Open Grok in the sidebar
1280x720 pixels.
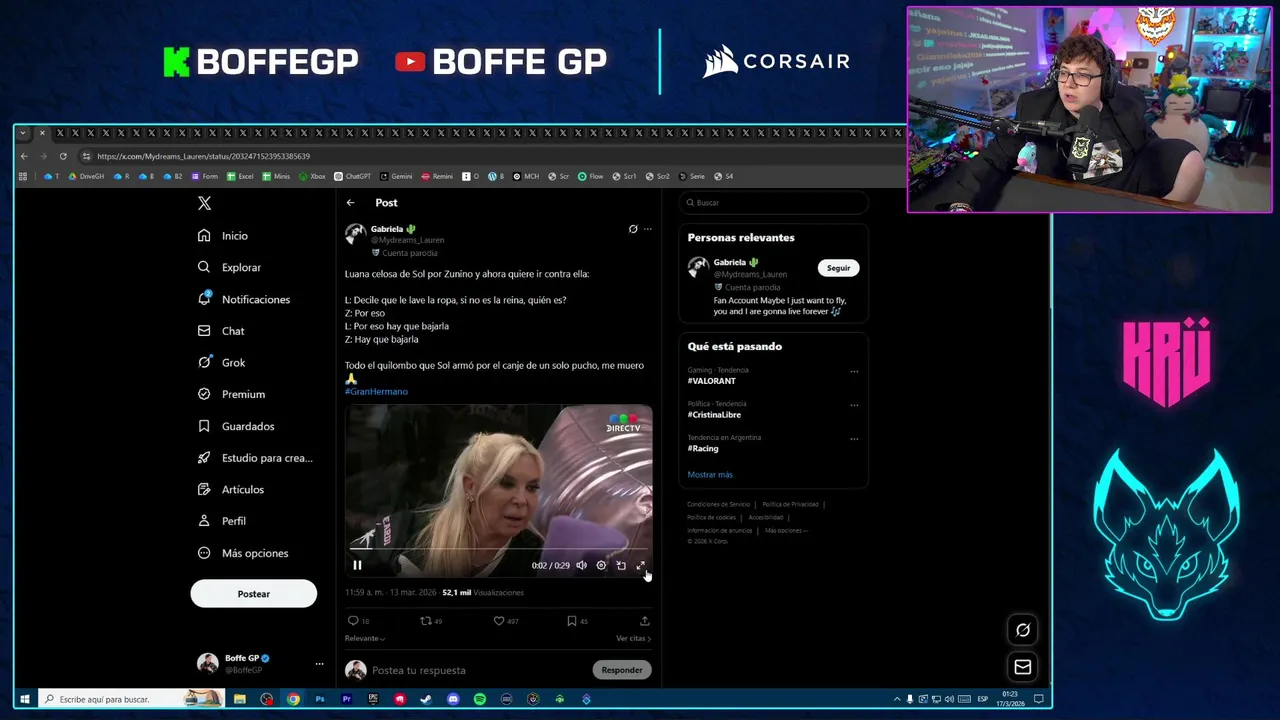pyautogui.click(x=221, y=362)
